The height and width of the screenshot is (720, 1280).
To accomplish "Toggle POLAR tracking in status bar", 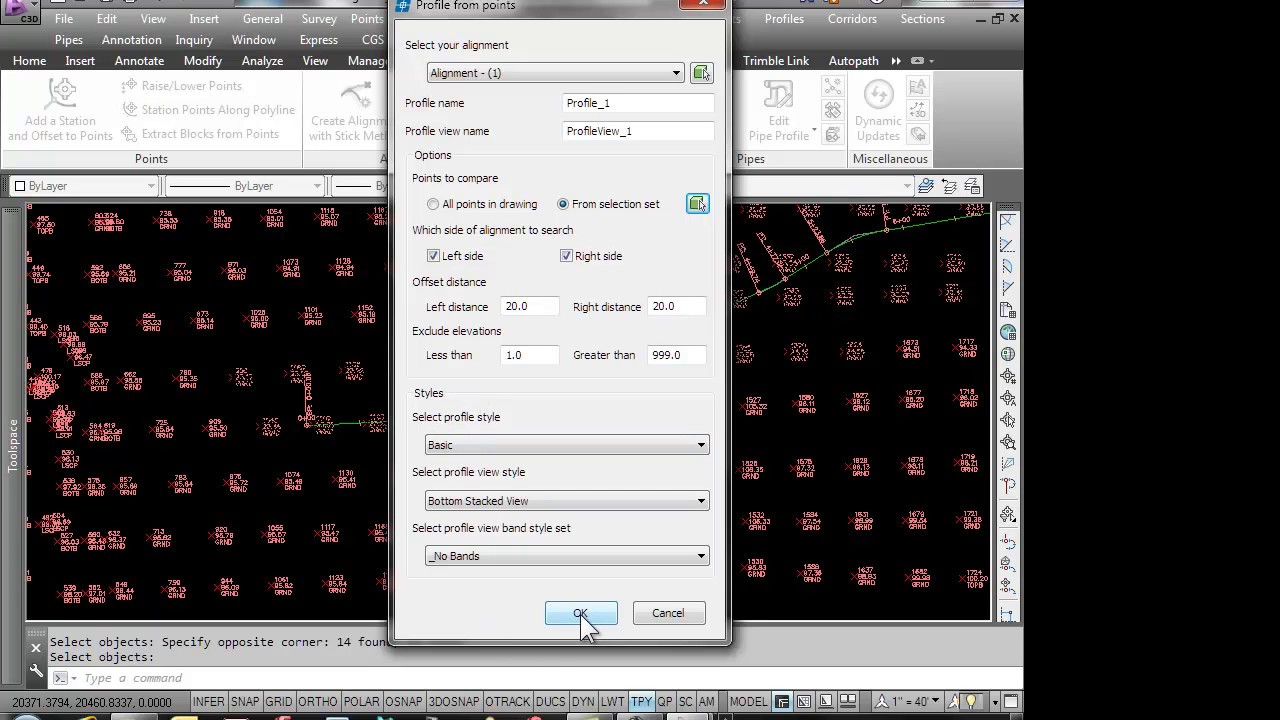I will click(362, 702).
